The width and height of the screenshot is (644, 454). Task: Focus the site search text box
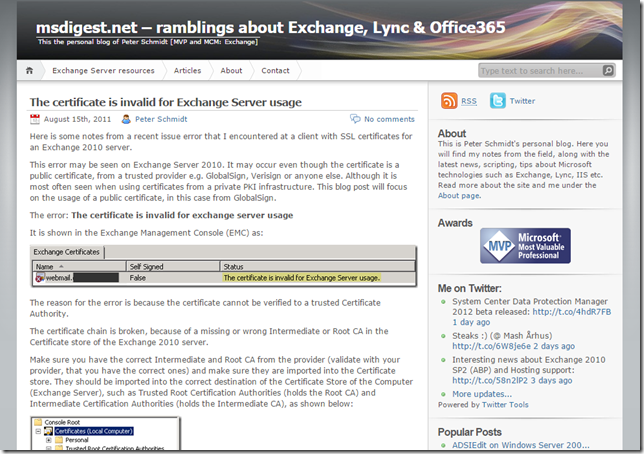coord(540,71)
